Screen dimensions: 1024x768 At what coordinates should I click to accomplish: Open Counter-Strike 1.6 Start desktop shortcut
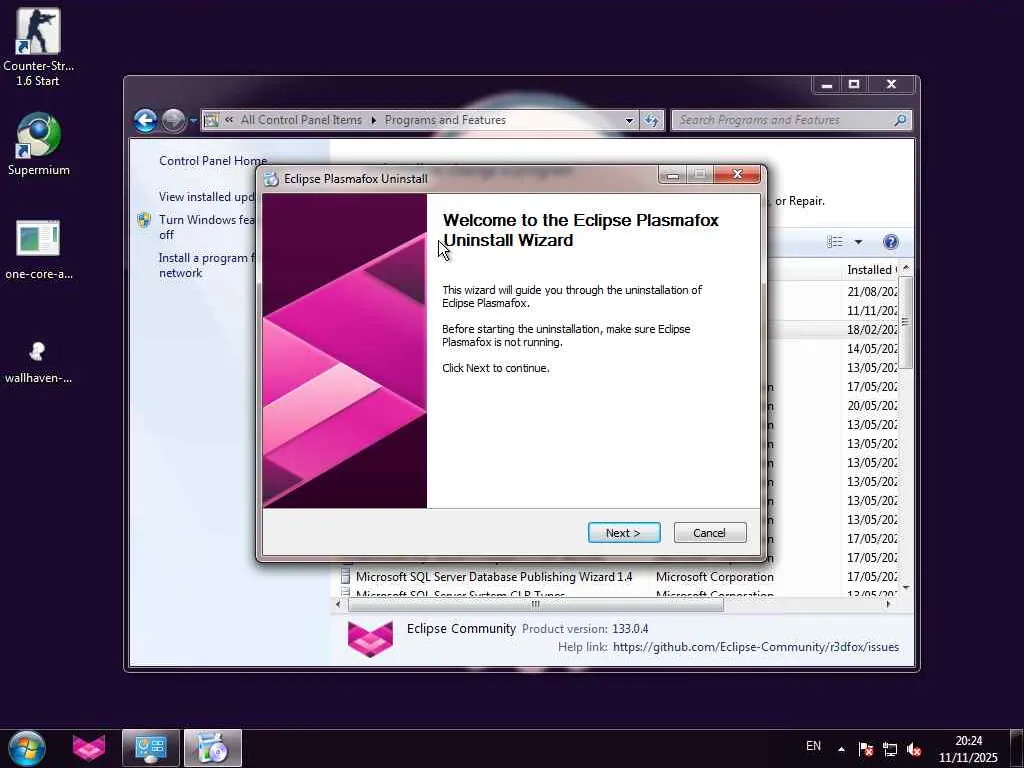38,48
